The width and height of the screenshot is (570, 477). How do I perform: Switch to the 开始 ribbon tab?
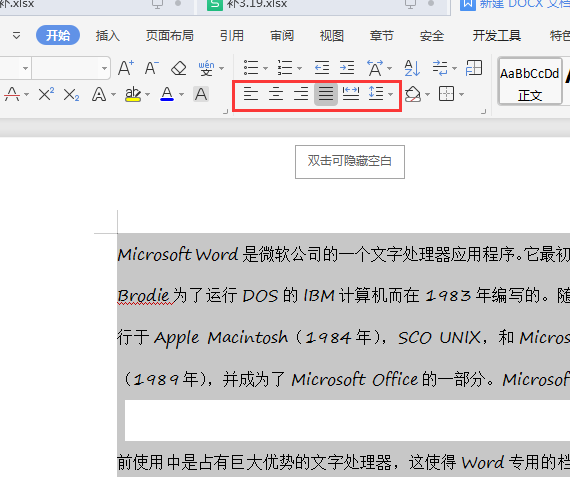[58, 35]
